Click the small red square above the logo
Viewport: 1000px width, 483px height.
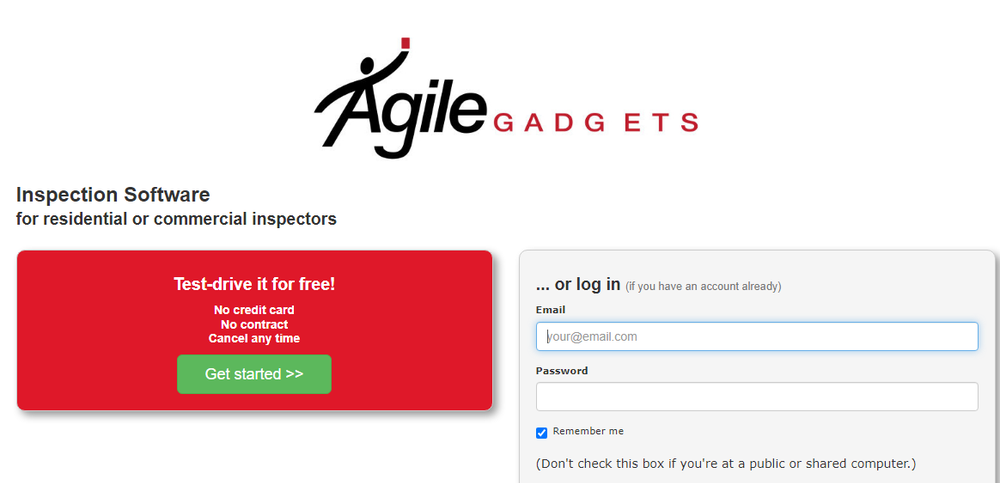405,42
